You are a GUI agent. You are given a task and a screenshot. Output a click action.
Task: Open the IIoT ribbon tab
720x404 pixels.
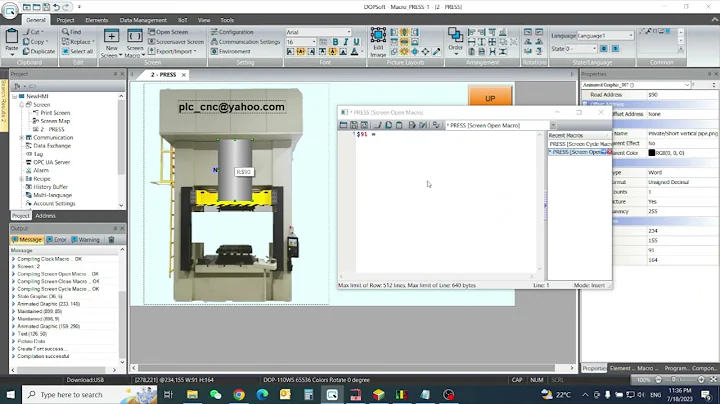click(182, 20)
